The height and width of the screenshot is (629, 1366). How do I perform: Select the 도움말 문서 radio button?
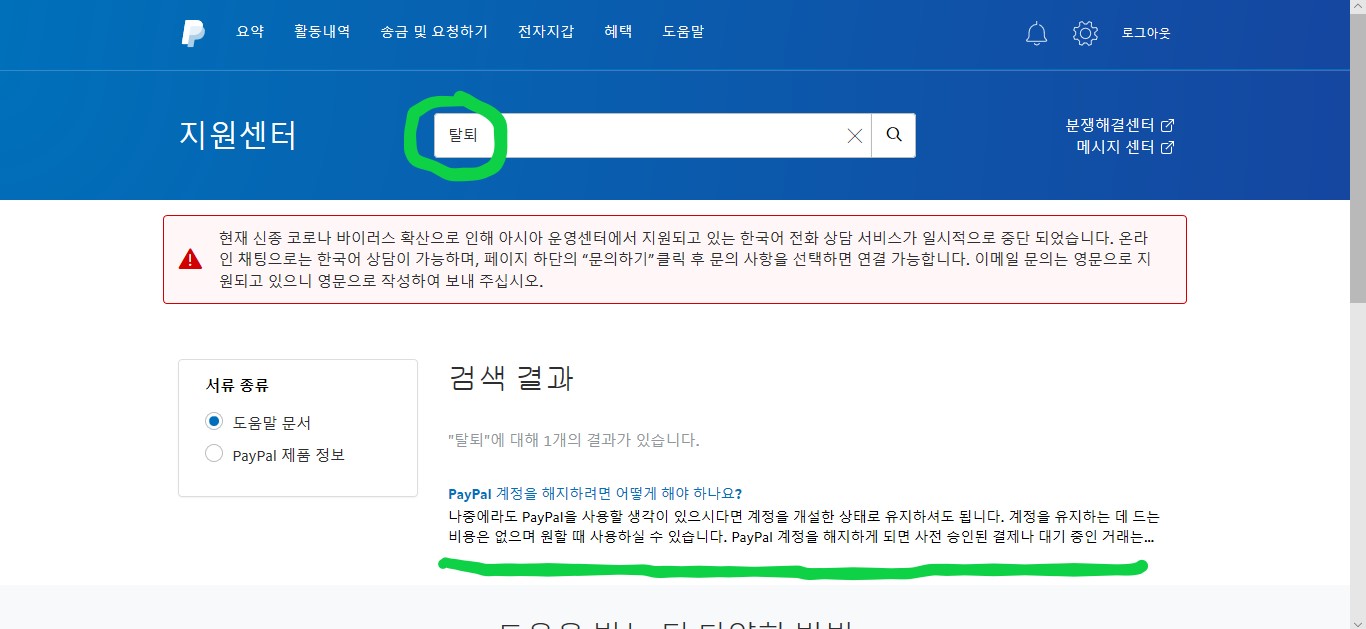pos(213,422)
